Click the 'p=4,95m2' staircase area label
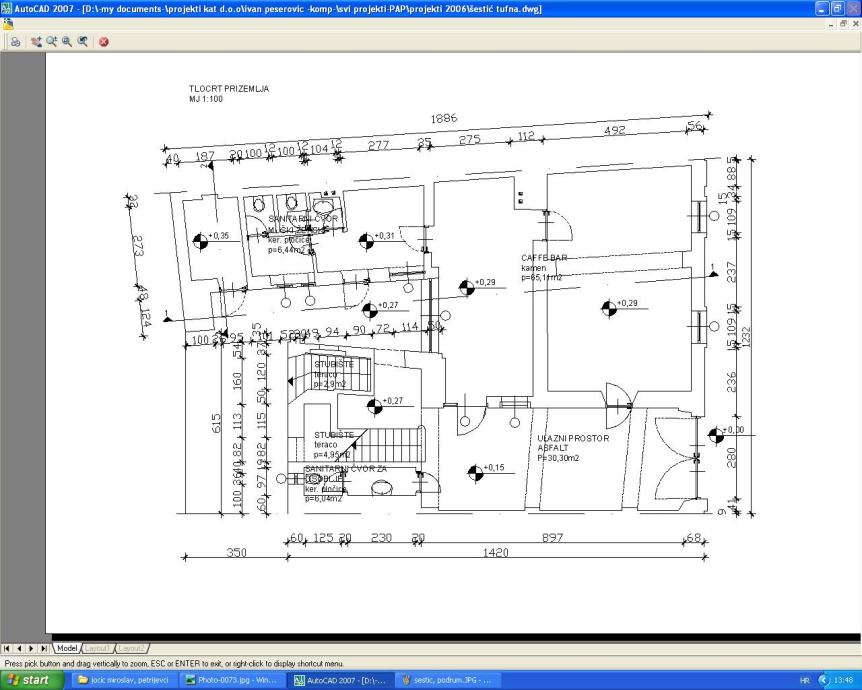The width and height of the screenshot is (862, 690). 332,455
